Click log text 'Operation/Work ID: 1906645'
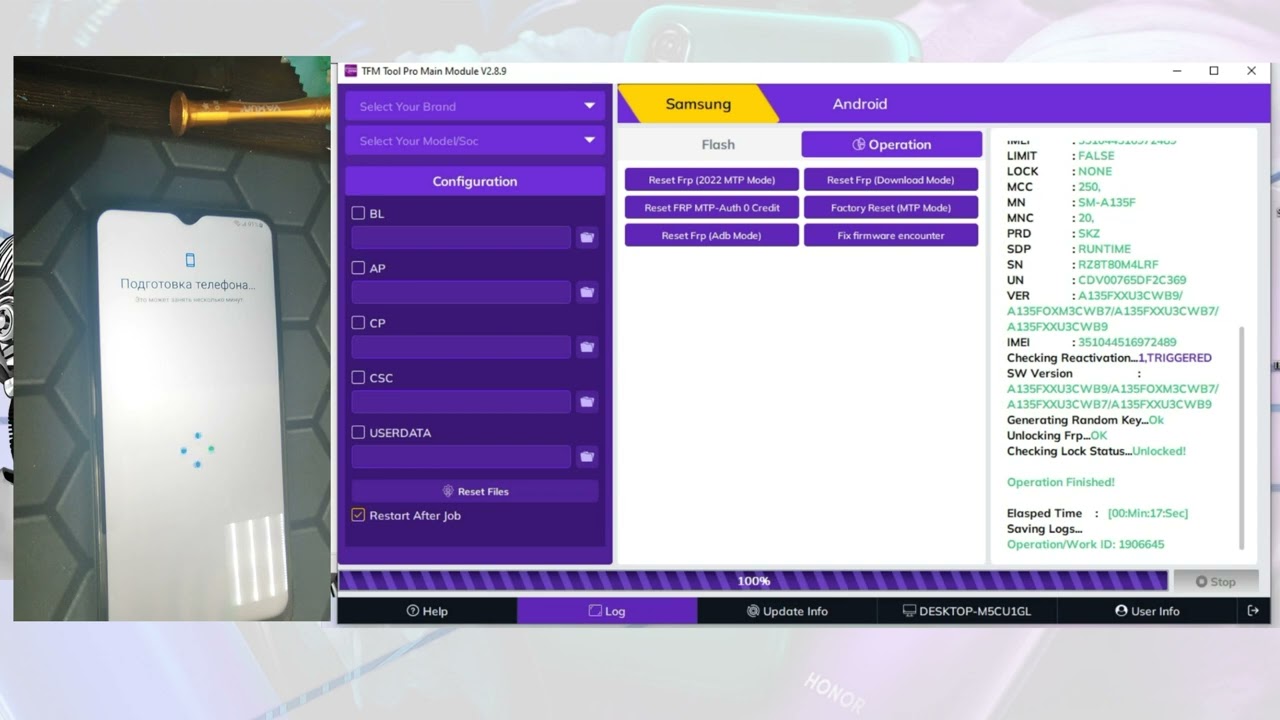Viewport: 1280px width, 720px height. [x=1085, y=544]
